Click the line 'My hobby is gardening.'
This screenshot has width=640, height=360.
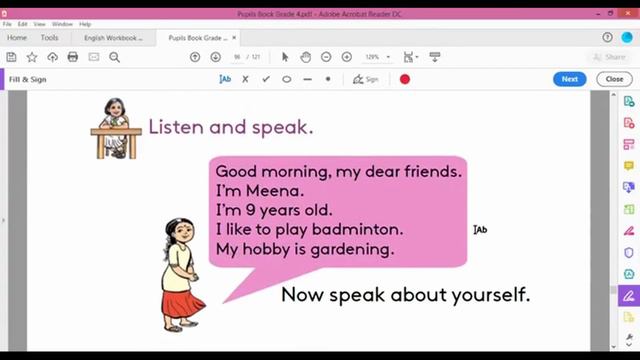[x=305, y=249]
